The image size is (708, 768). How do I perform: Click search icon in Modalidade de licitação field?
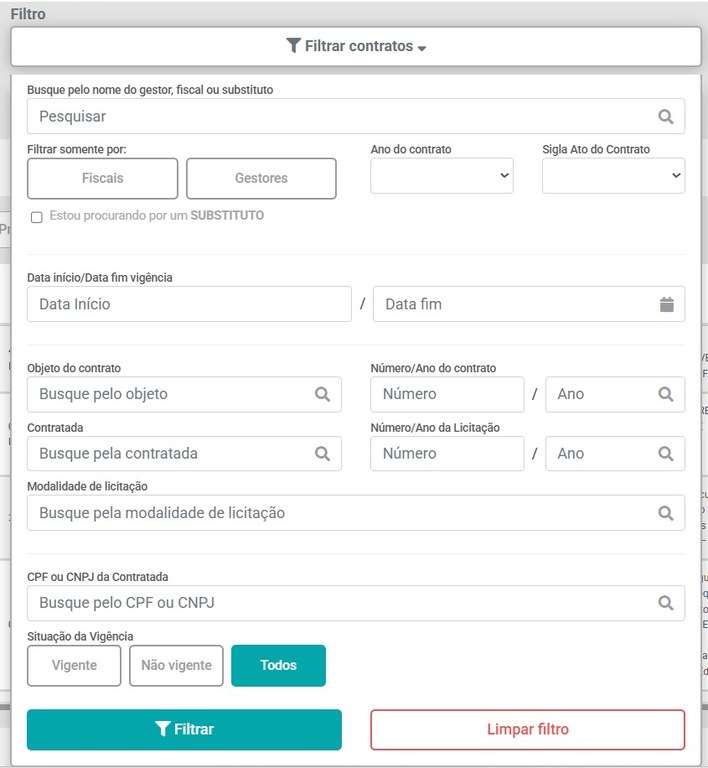tap(666, 513)
